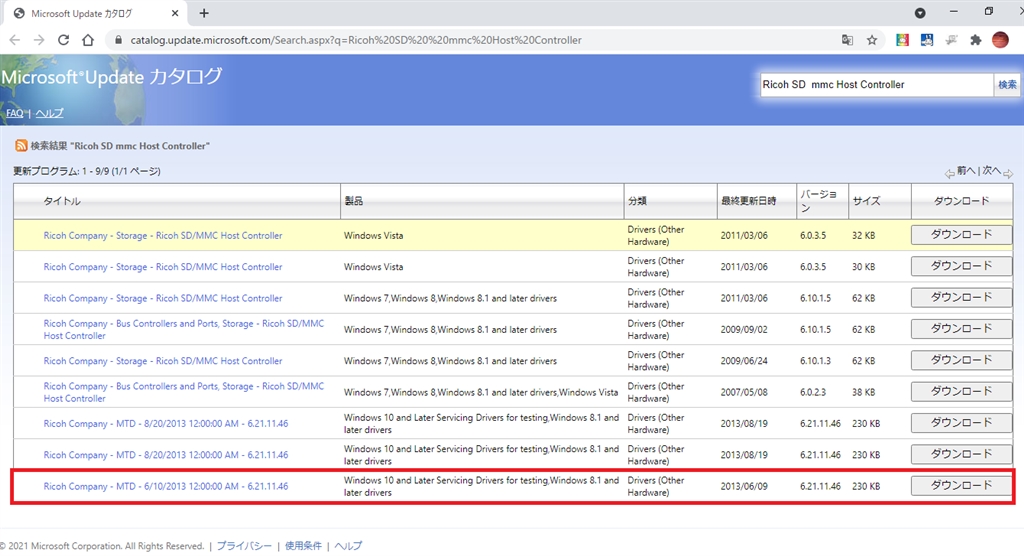The image size is (1024, 556).
Task: Sort by サイズ column header
Action: (x=866, y=201)
